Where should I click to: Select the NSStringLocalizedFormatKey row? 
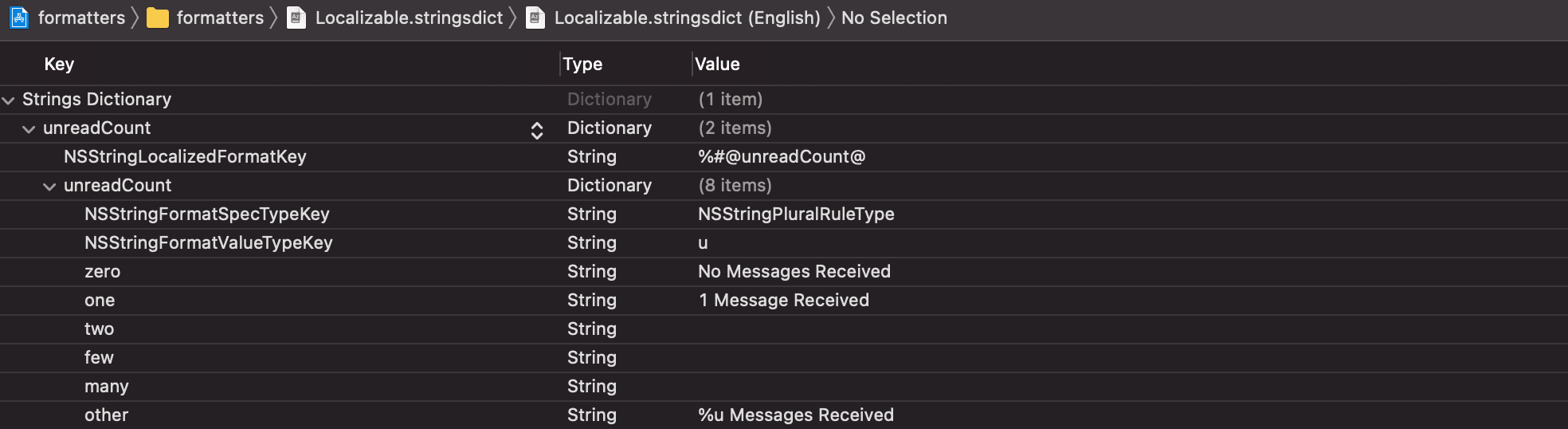pyautogui.click(x=784, y=157)
